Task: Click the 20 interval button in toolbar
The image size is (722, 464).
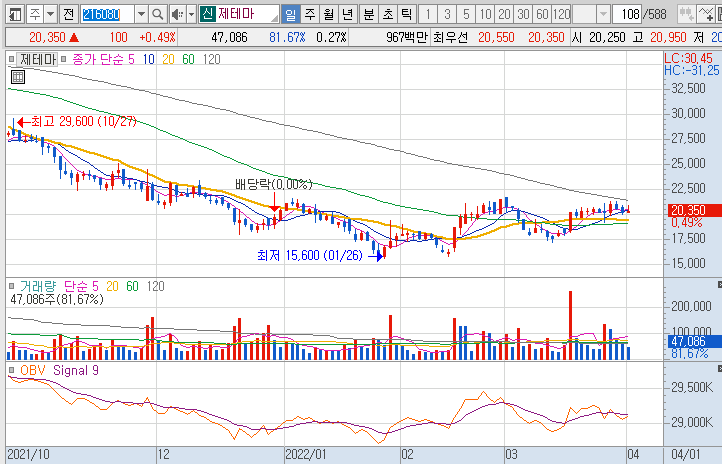Action: coord(504,15)
